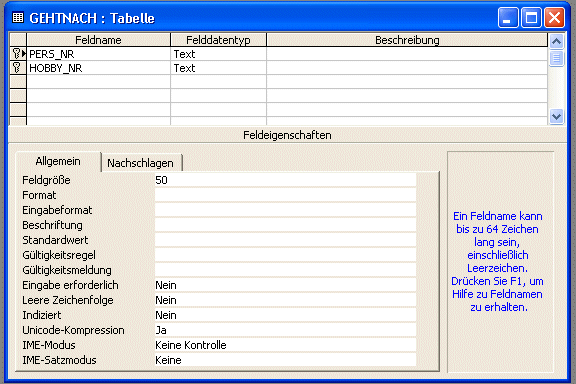
Task: Select the IME-Modus value Keine Kontrolle
Action: pos(285,345)
